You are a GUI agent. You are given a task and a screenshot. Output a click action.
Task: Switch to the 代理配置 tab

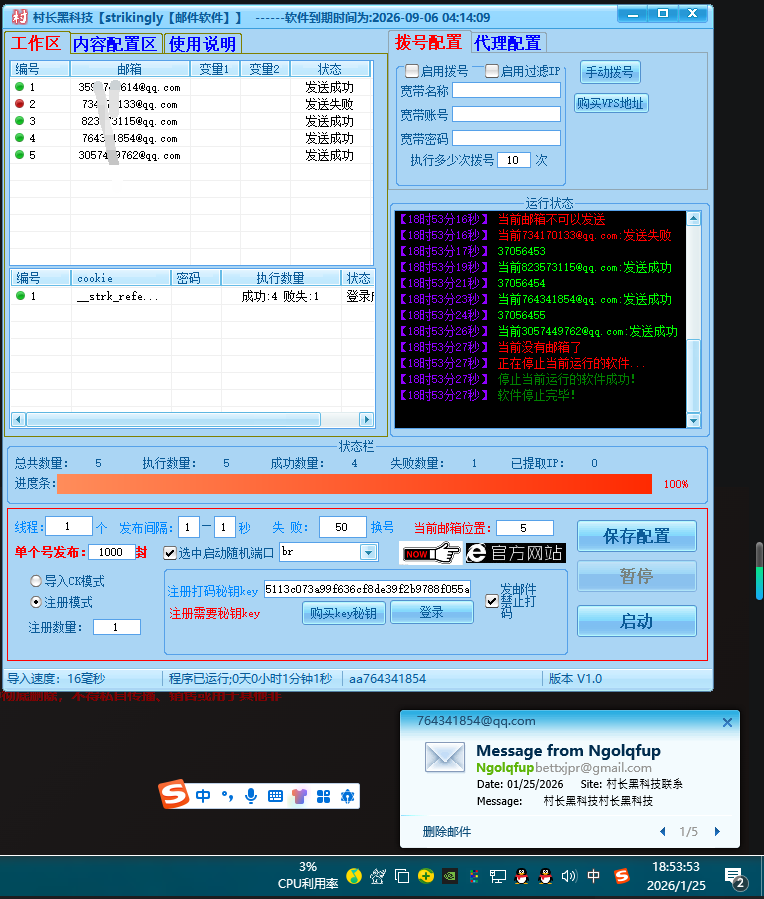(x=508, y=43)
